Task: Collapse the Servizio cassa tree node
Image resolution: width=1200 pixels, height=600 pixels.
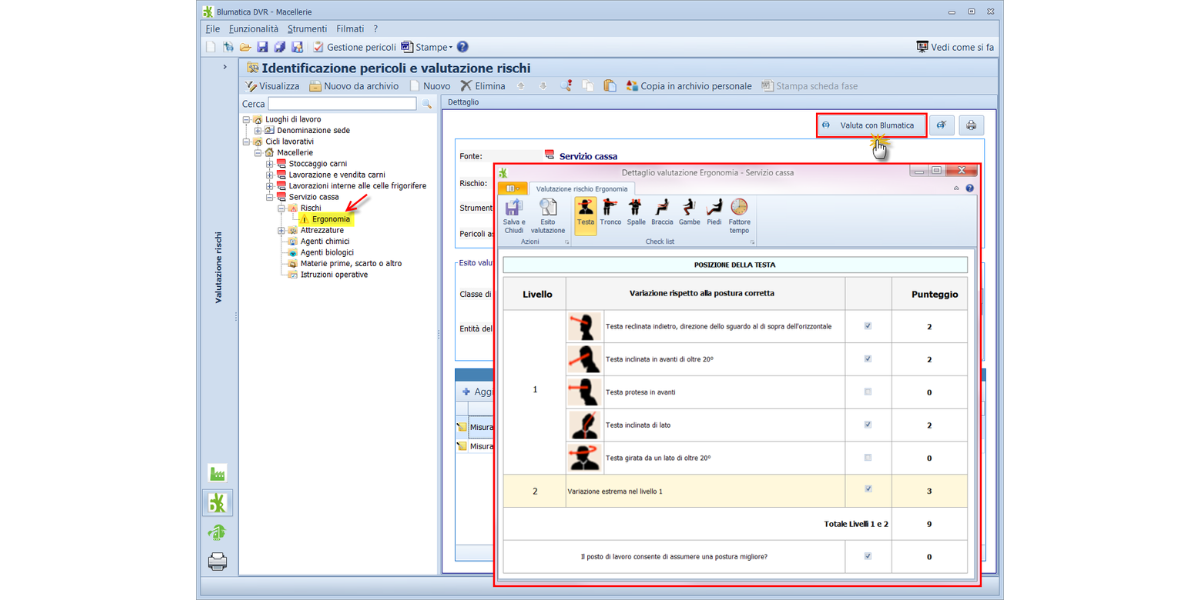Action: pyautogui.click(x=269, y=197)
